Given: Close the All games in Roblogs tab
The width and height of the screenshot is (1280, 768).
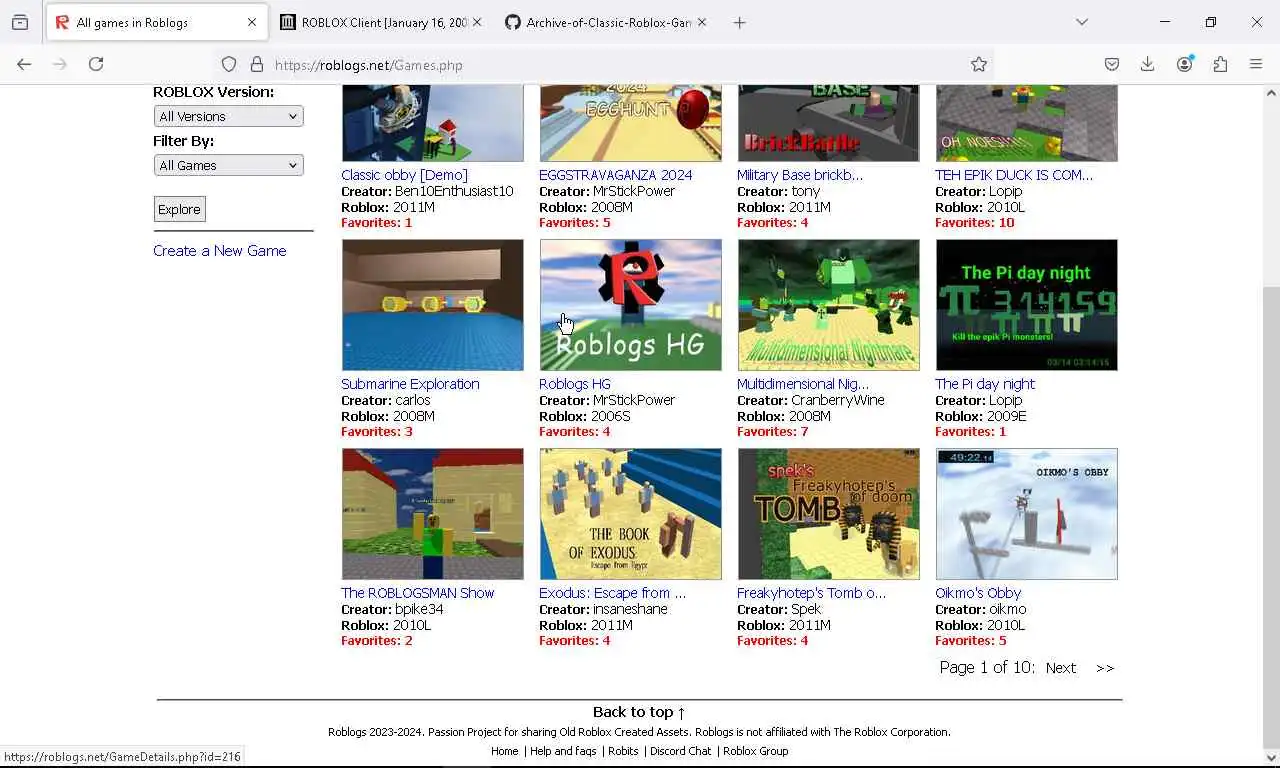Looking at the screenshot, I should click(252, 22).
